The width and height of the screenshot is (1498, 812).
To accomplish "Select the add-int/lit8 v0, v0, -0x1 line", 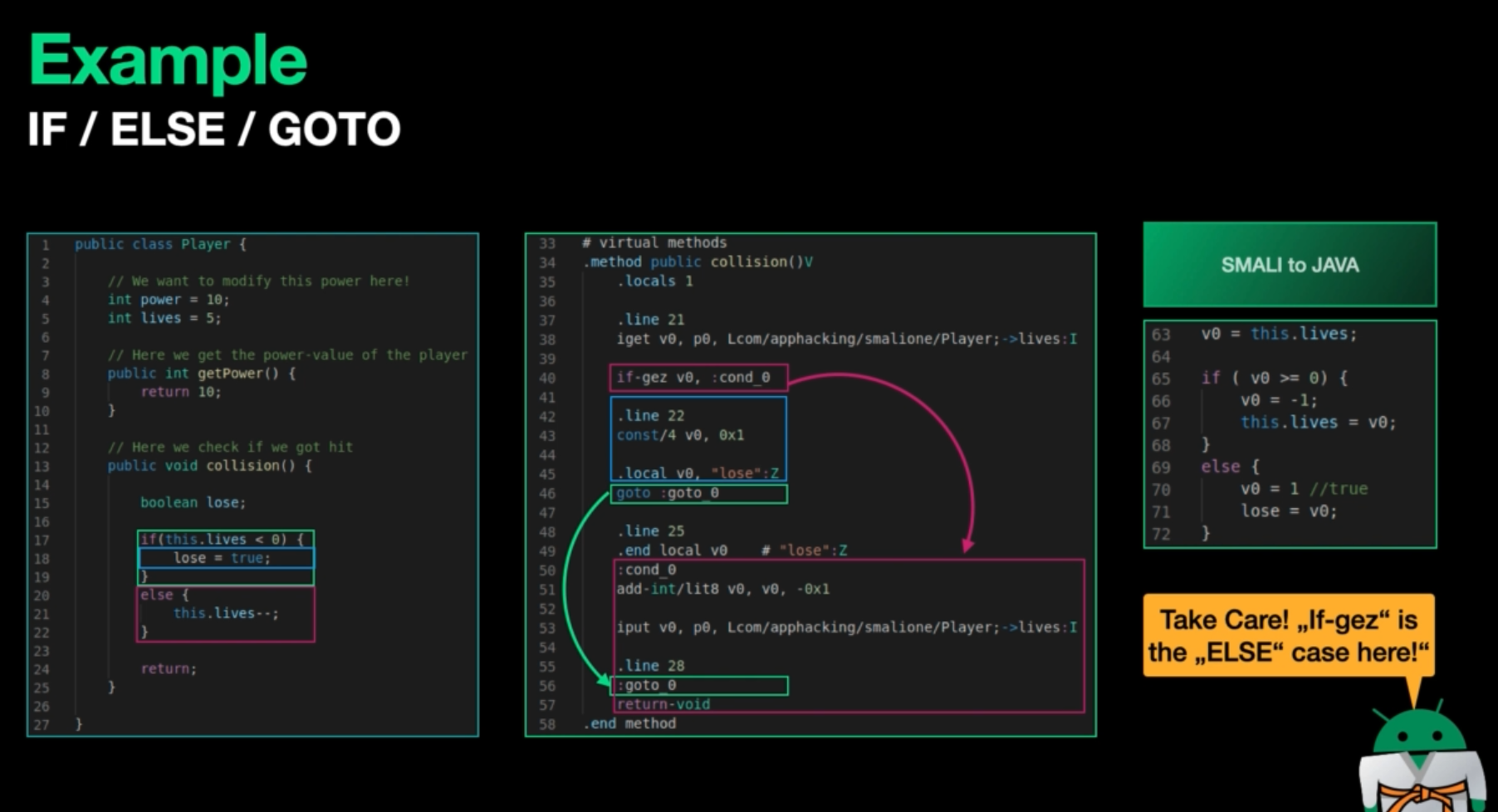I will (x=722, y=589).
